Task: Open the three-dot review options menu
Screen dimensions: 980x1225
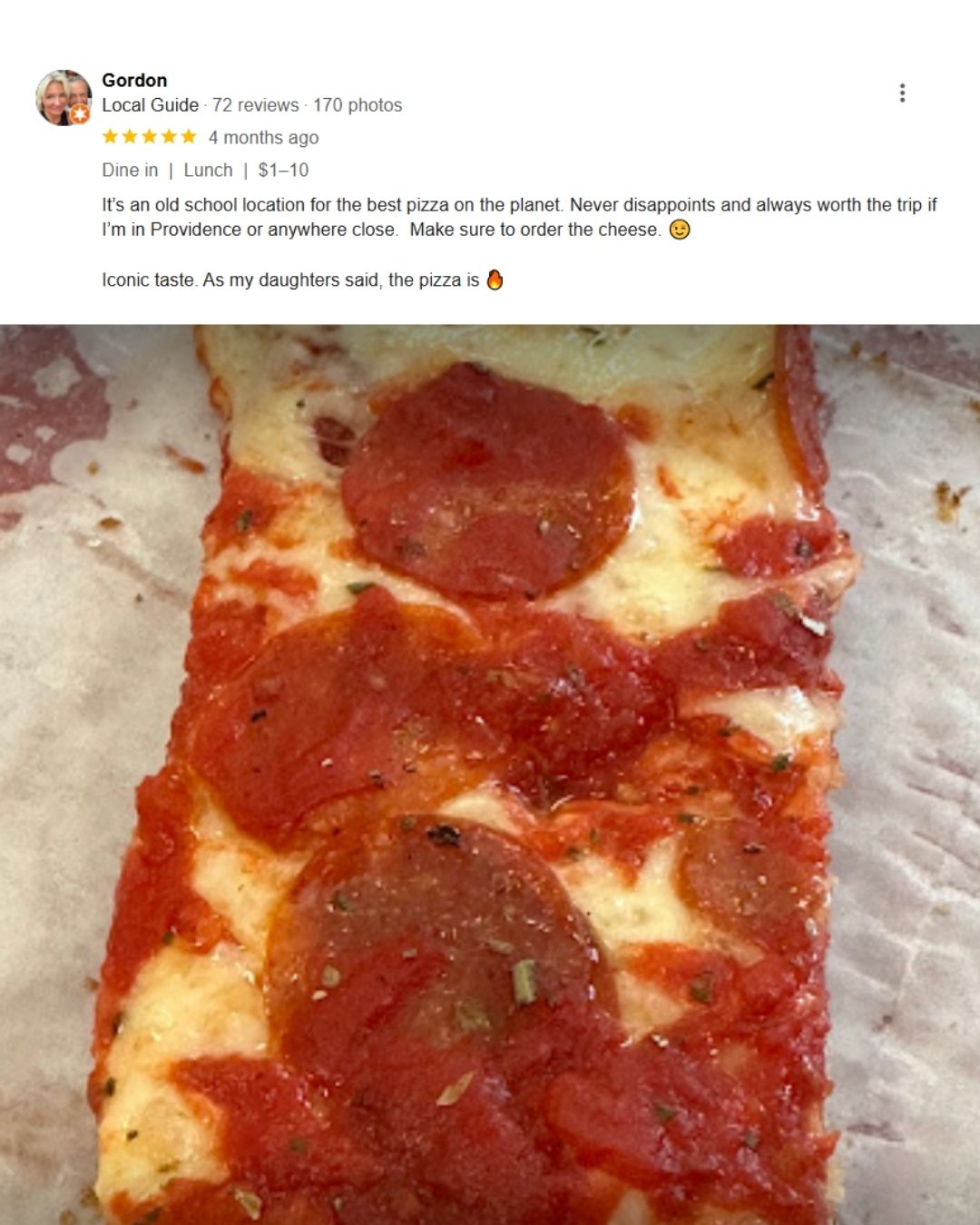Action: click(902, 93)
